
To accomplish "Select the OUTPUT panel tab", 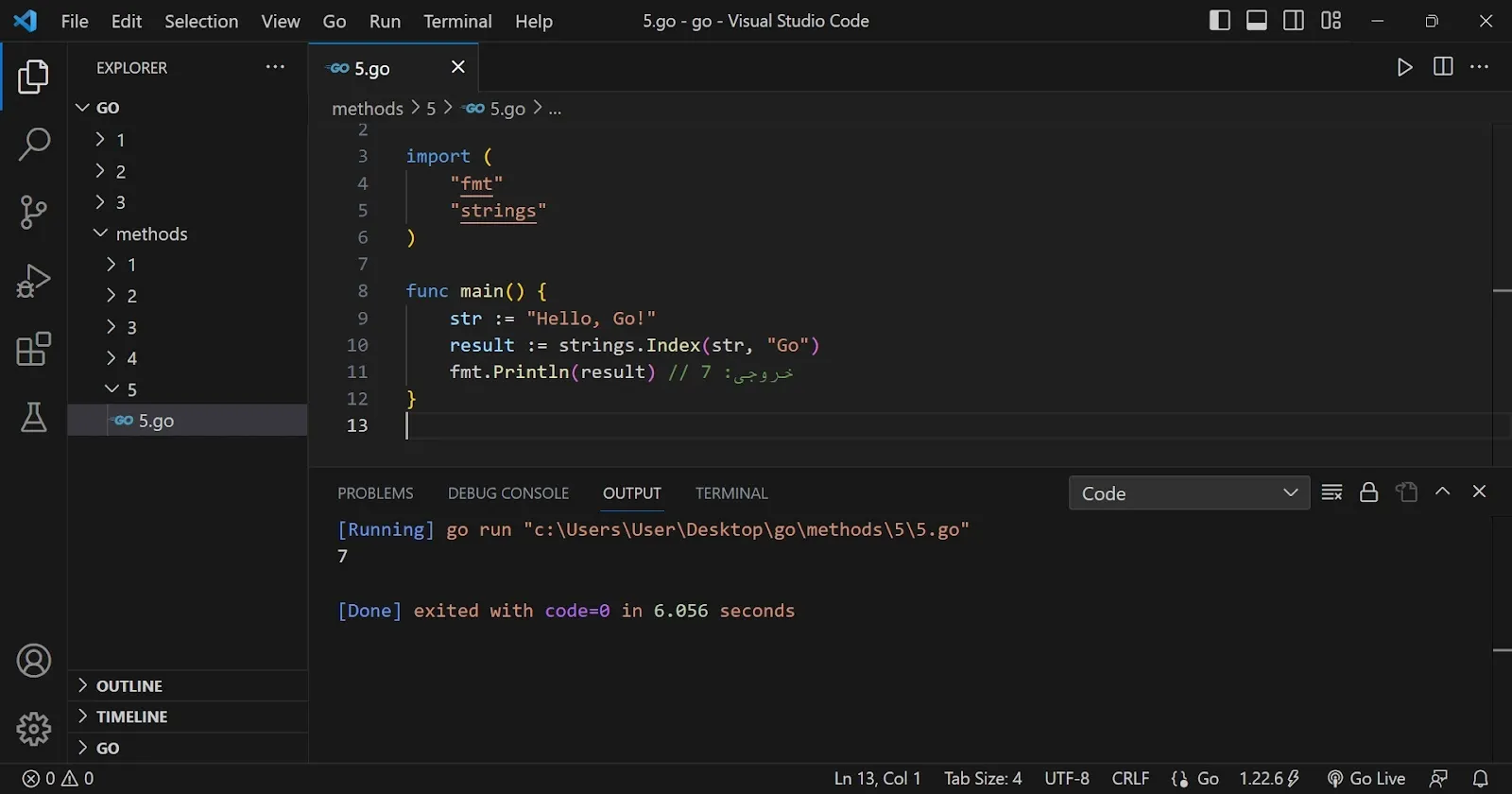I will coord(632,493).
